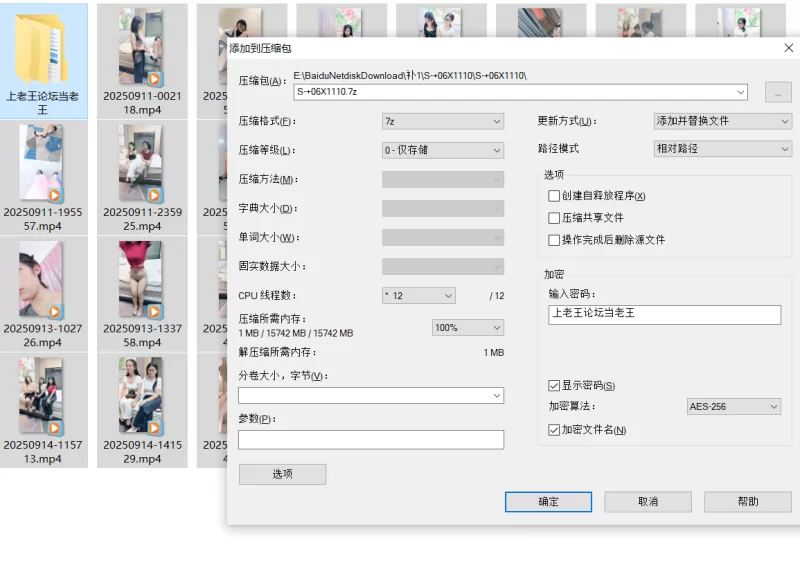Select video file 20250911-195557.mp4
This screenshot has height=583, width=800.
point(43,178)
